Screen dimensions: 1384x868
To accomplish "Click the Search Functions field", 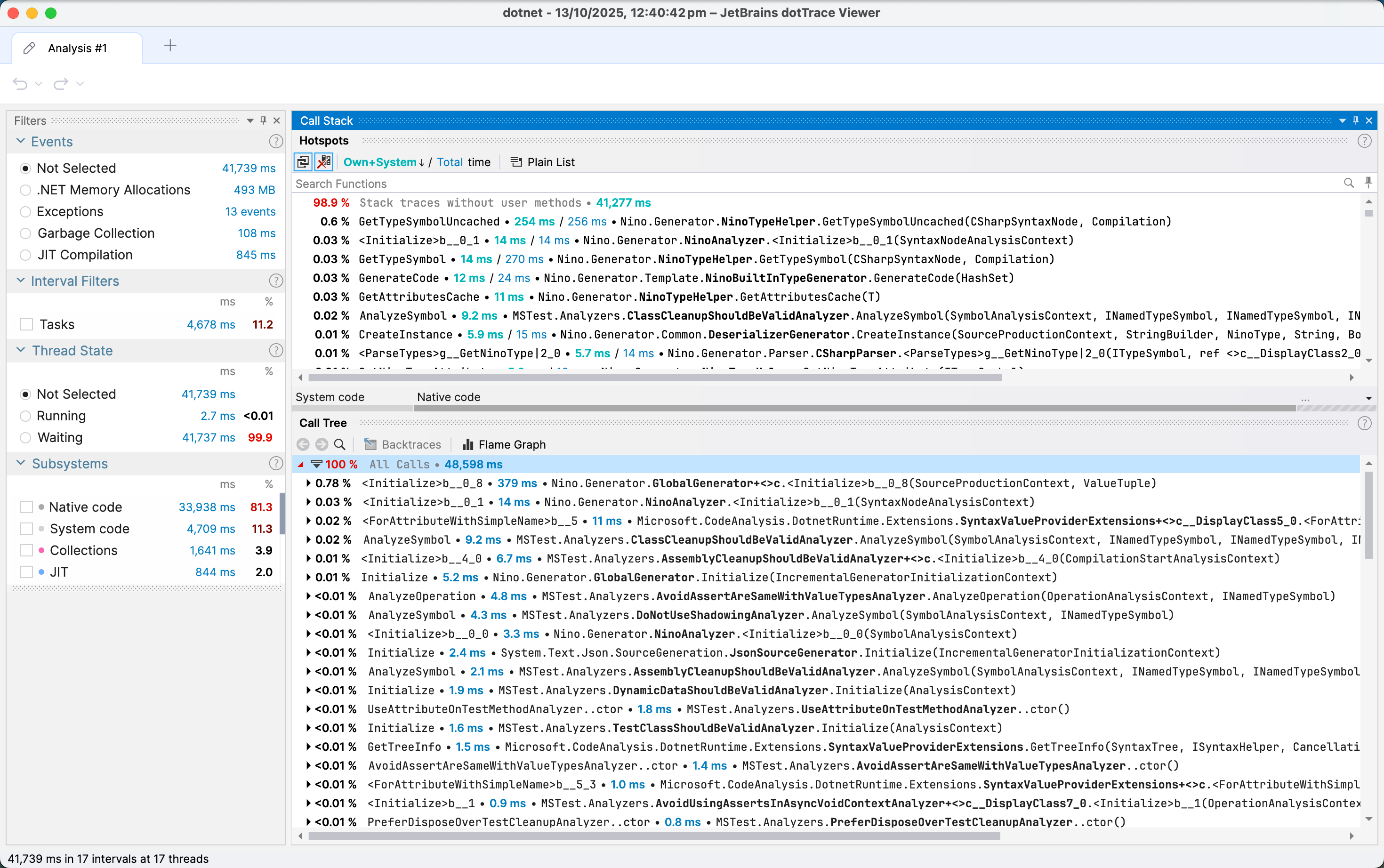I will (804, 184).
